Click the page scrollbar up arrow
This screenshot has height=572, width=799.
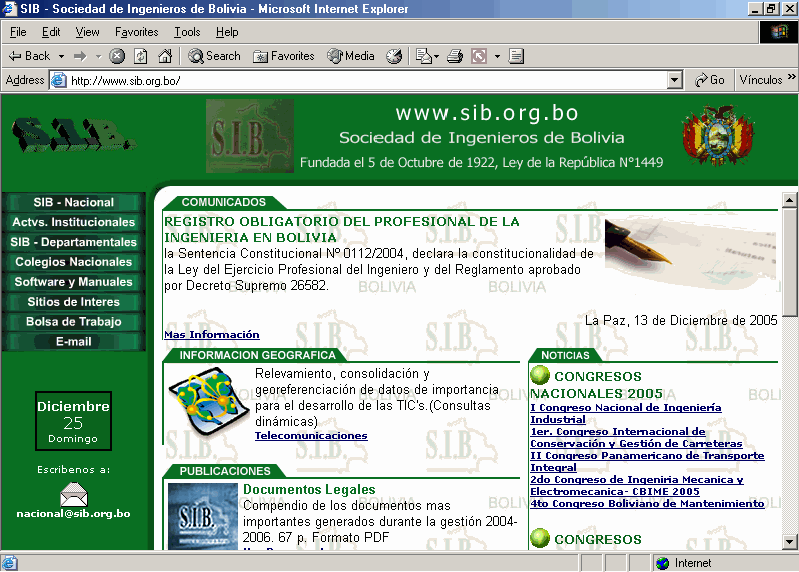(789, 200)
